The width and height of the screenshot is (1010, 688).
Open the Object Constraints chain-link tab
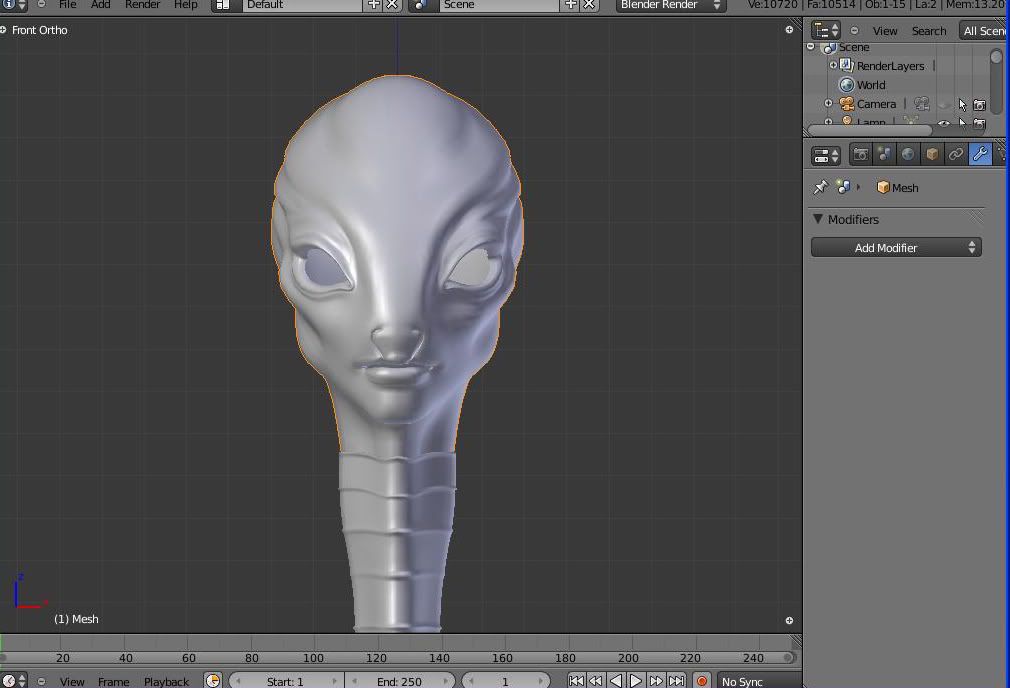[956, 154]
